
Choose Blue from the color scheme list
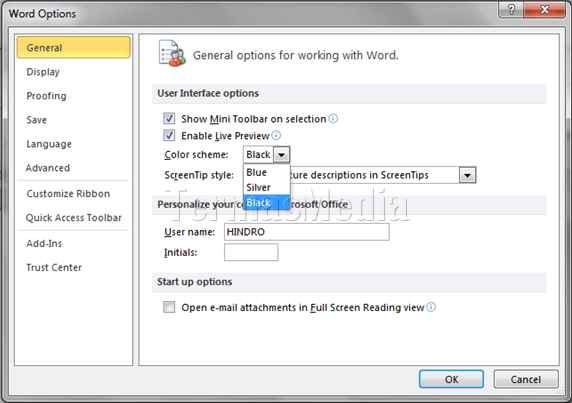pyautogui.click(x=267, y=172)
